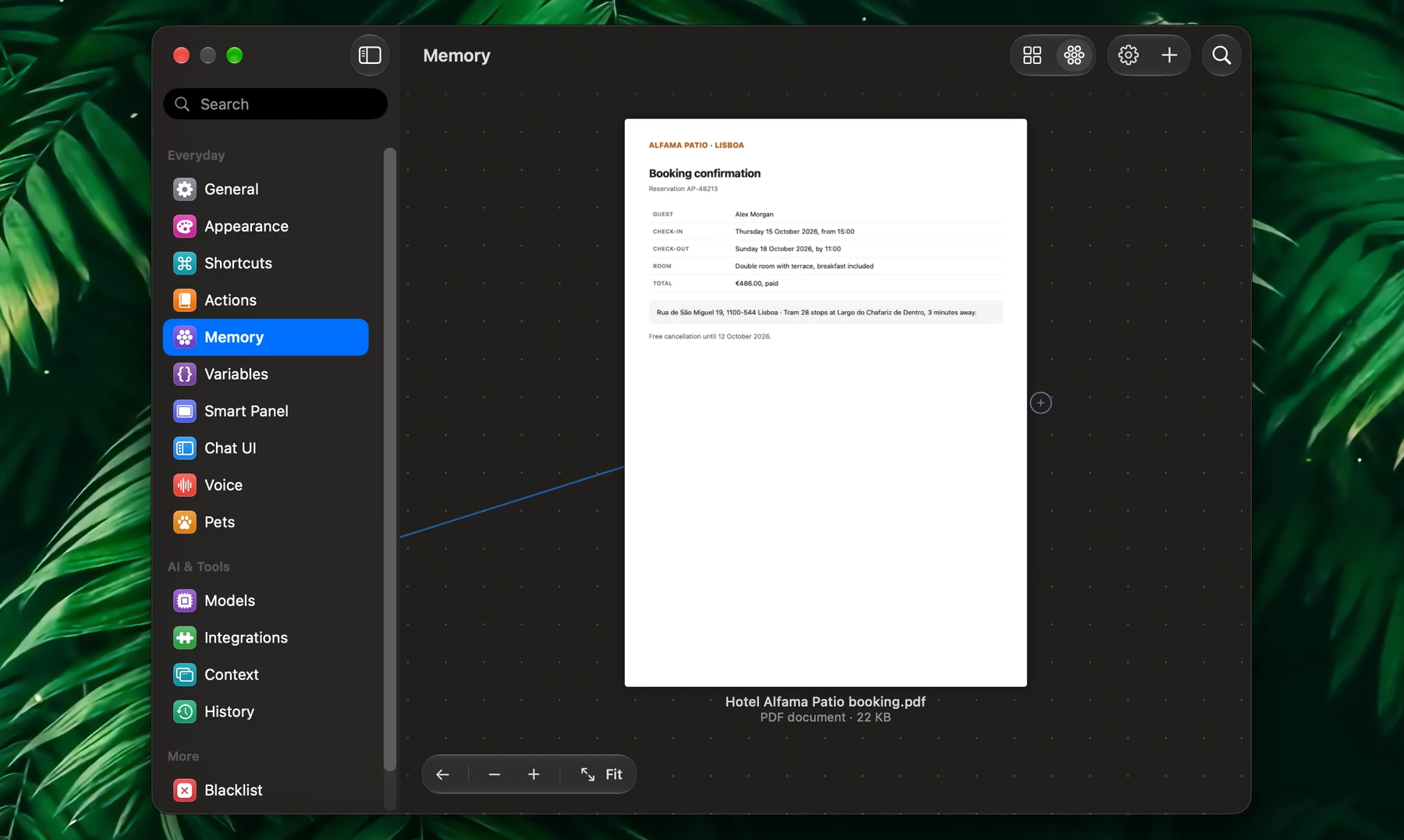1404x840 pixels.
Task: Click the Shortcuts command-key icon
Action: coord(185,264)
